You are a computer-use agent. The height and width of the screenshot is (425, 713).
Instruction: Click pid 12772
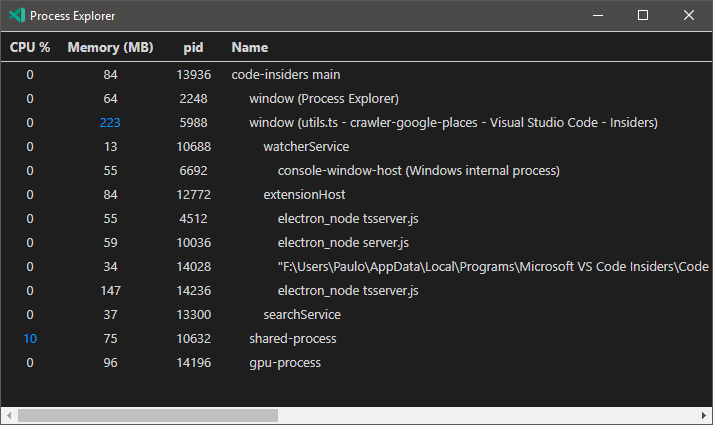194,195
